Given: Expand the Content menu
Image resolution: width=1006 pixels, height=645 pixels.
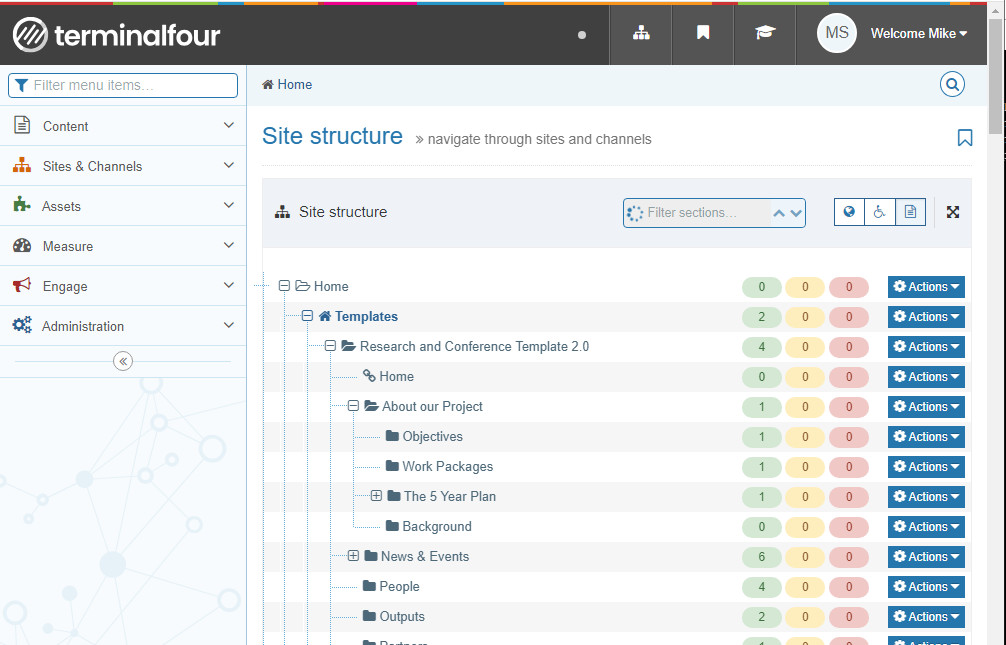Looking at the screenshot, I should pos(123,126).
